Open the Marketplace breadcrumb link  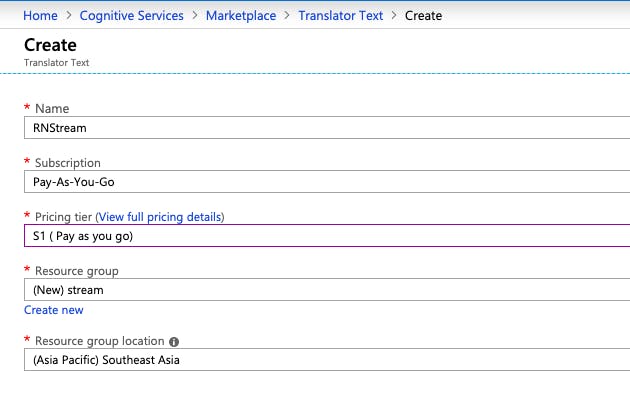241,16
